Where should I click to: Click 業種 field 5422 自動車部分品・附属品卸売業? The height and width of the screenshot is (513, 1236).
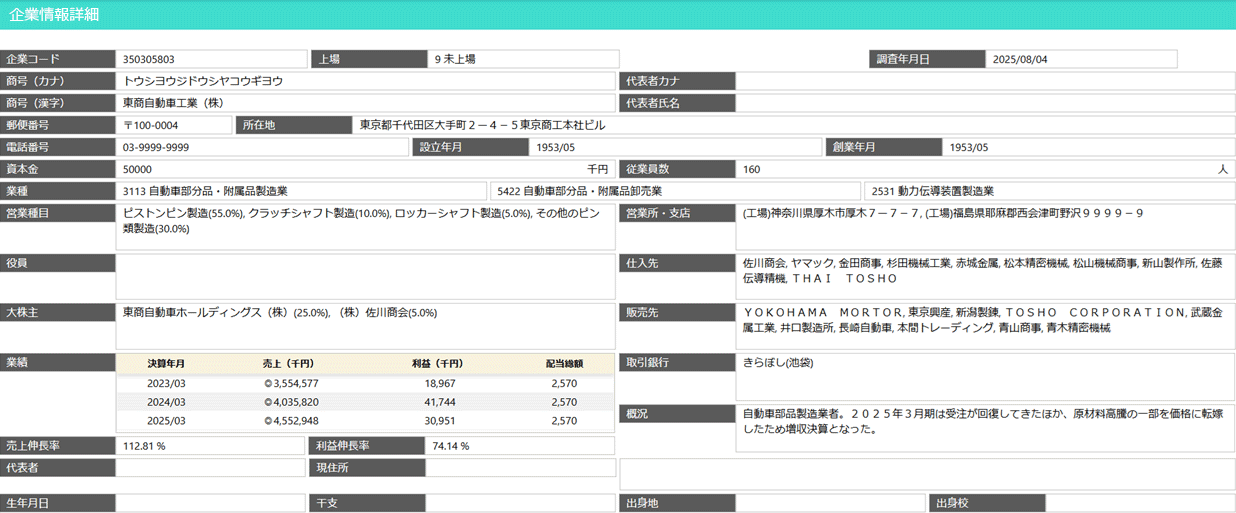[675, 191]
